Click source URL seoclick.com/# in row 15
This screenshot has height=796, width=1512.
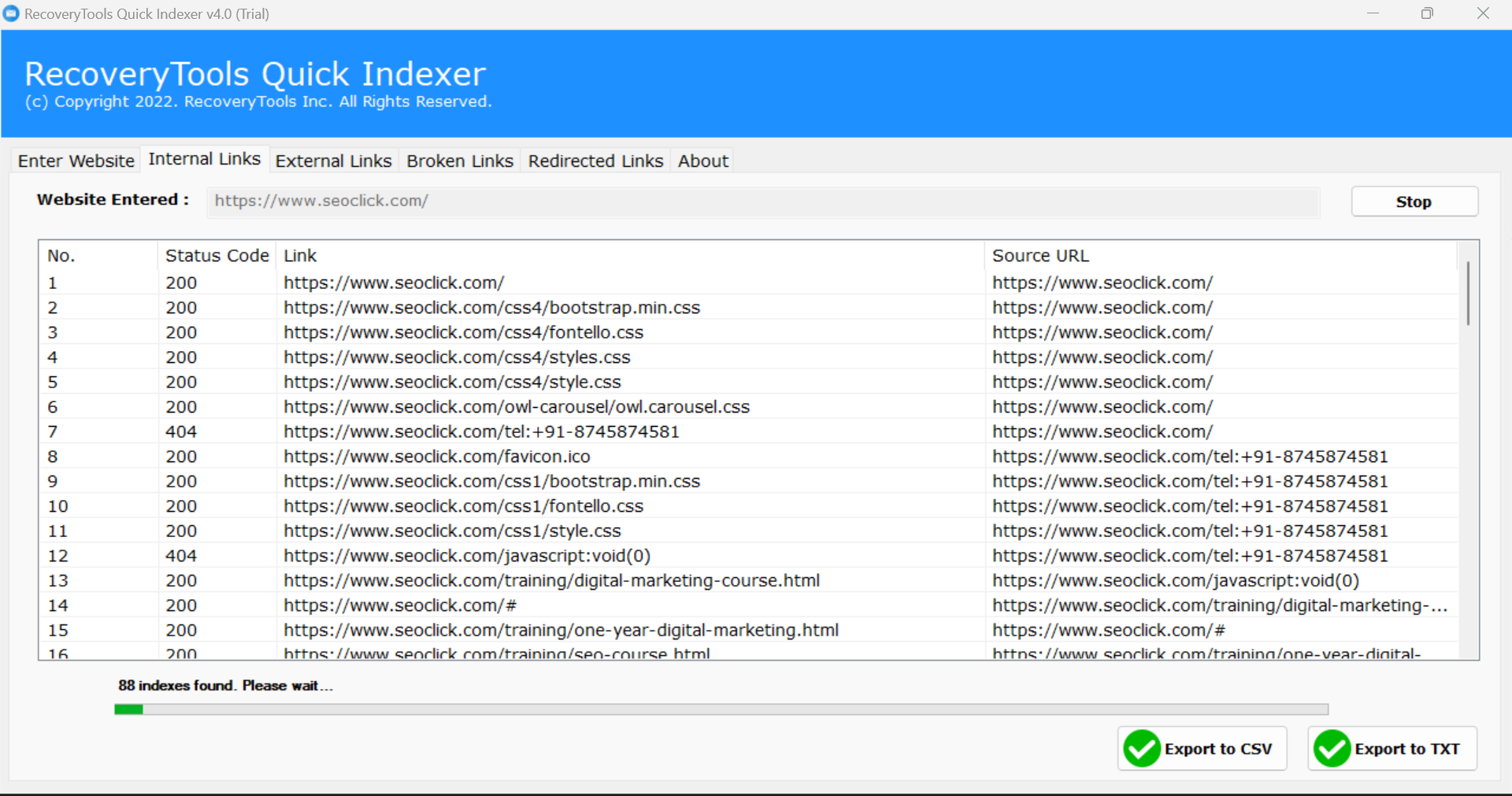click(x=1109, y=630)
